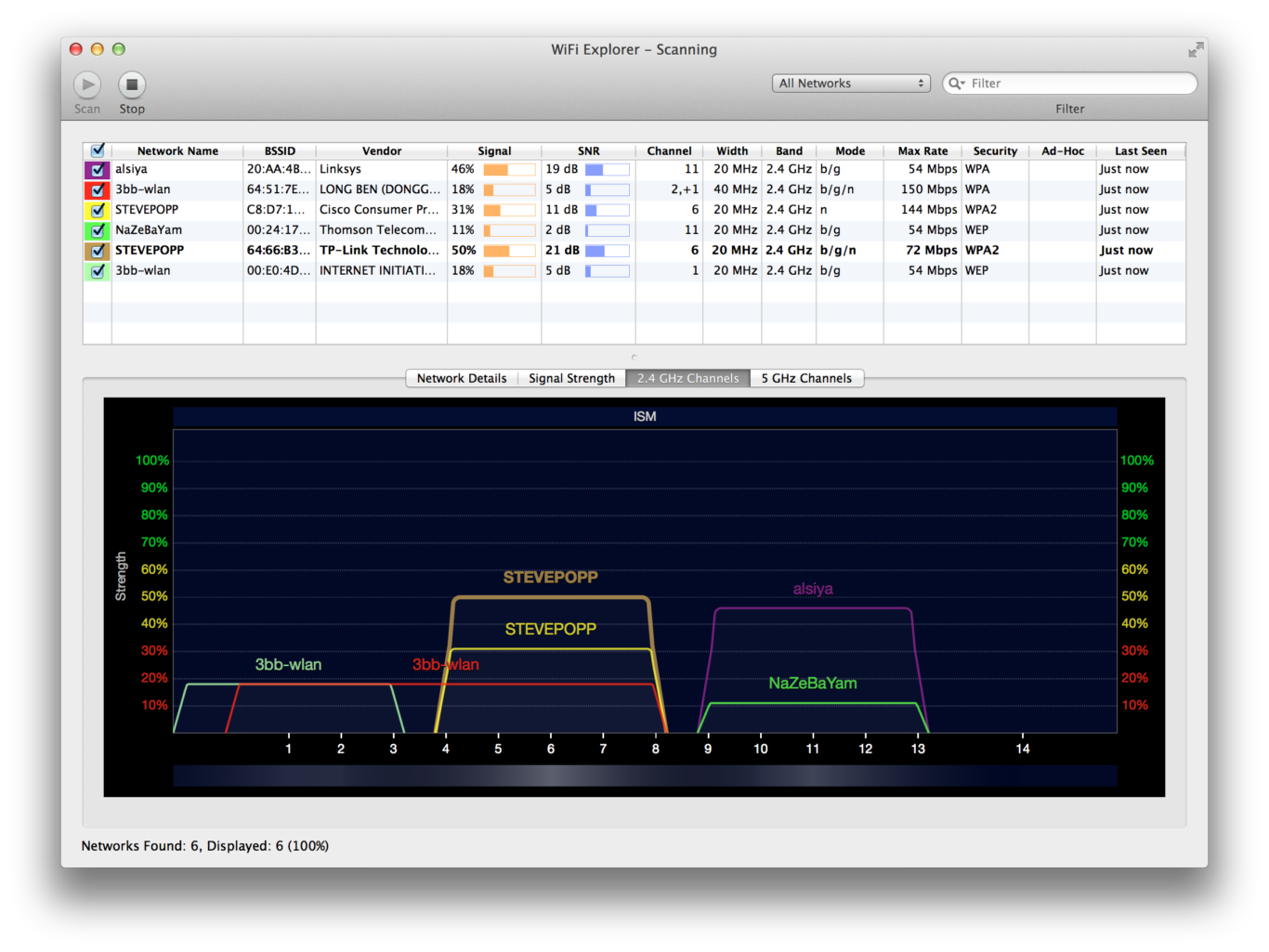
Task: Switch to the Signal Strength tab
Action: point(571,378)
